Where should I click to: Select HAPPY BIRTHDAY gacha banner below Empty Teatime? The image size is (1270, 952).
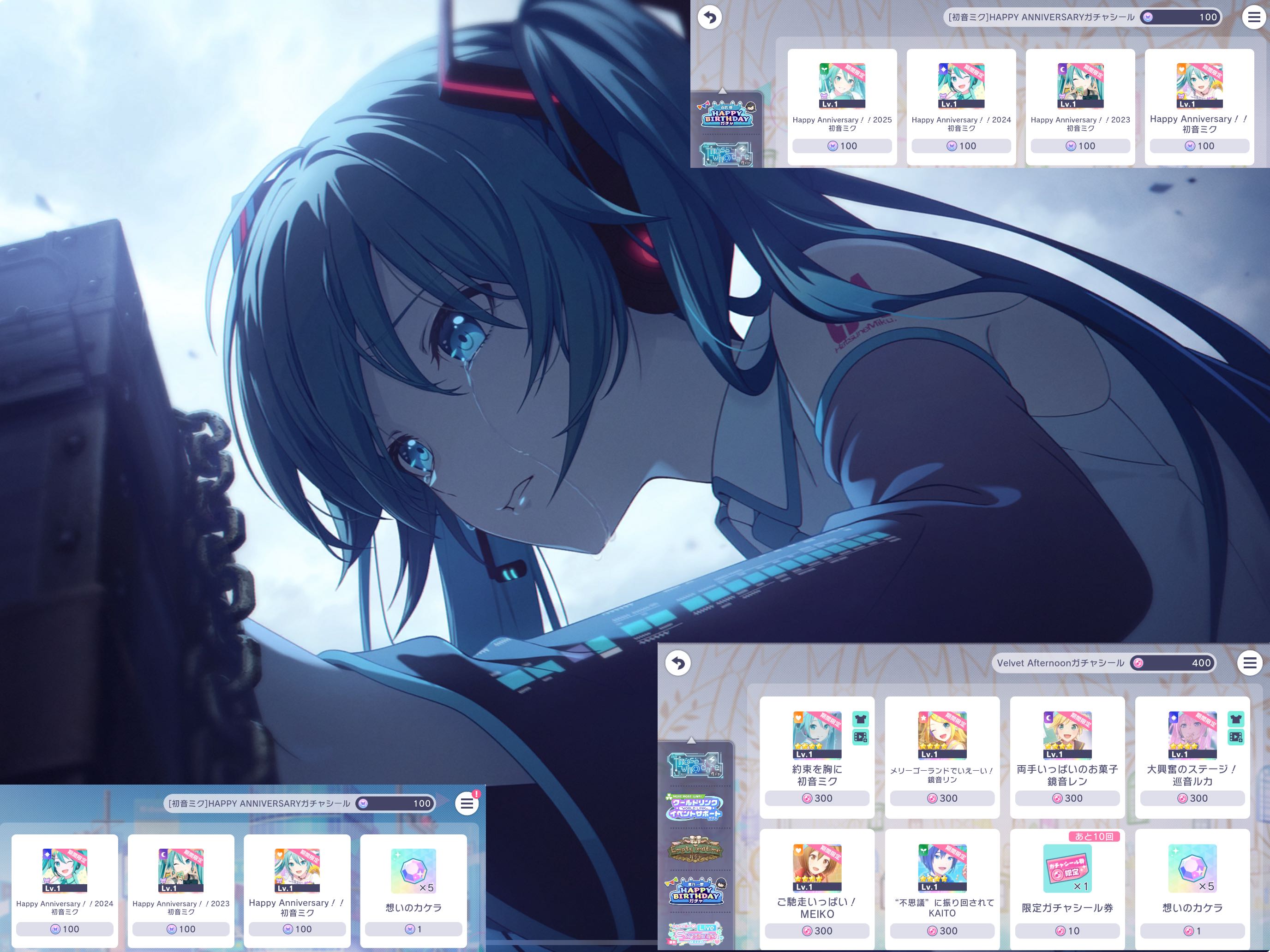tap(696, 891)
